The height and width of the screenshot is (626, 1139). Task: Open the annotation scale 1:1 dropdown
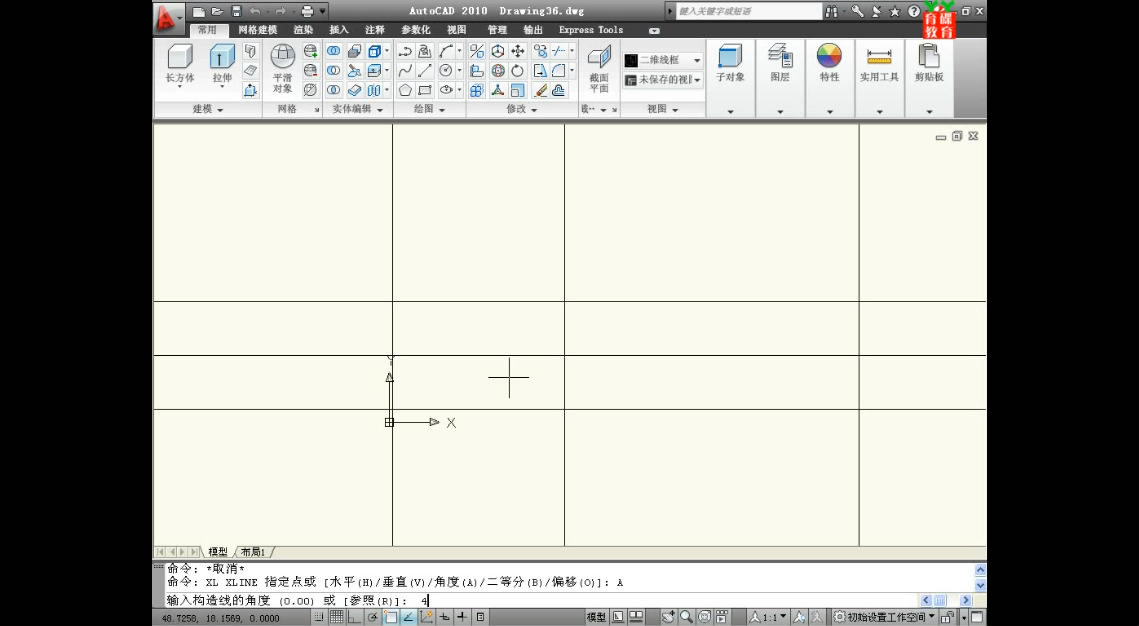click(769, 617)
